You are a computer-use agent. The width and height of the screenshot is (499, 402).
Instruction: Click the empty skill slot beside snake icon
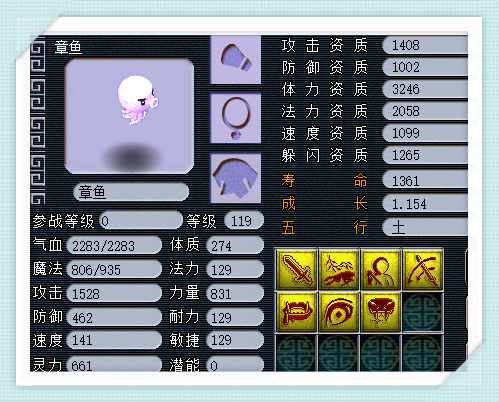[x=422, y=312]
